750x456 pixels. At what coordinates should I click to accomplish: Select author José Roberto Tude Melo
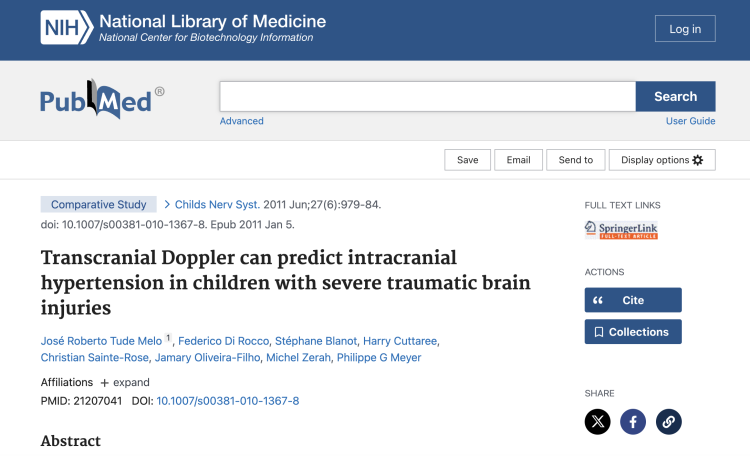pyautogui.click(x=101, y=341)
